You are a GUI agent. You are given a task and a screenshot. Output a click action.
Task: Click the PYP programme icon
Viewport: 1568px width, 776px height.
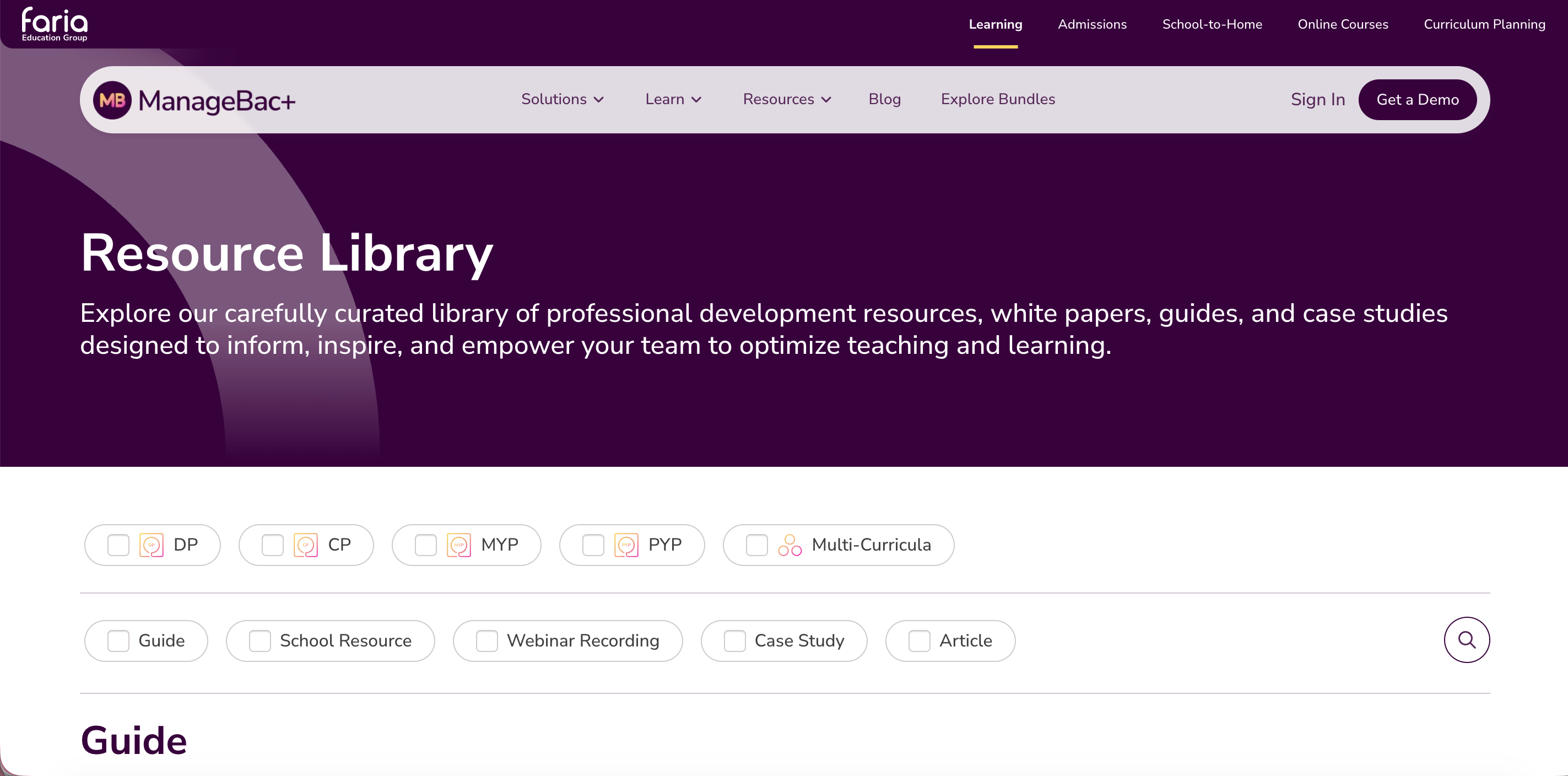point(626,545)
